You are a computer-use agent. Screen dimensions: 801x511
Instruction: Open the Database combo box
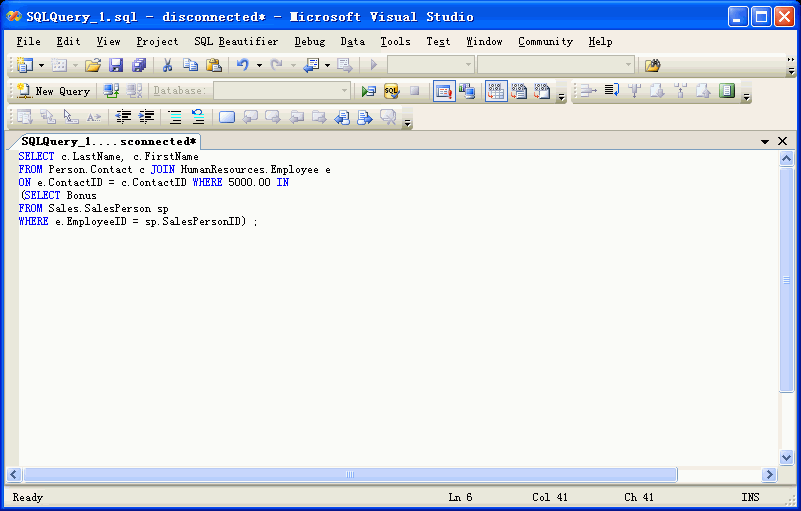(282, 91)
